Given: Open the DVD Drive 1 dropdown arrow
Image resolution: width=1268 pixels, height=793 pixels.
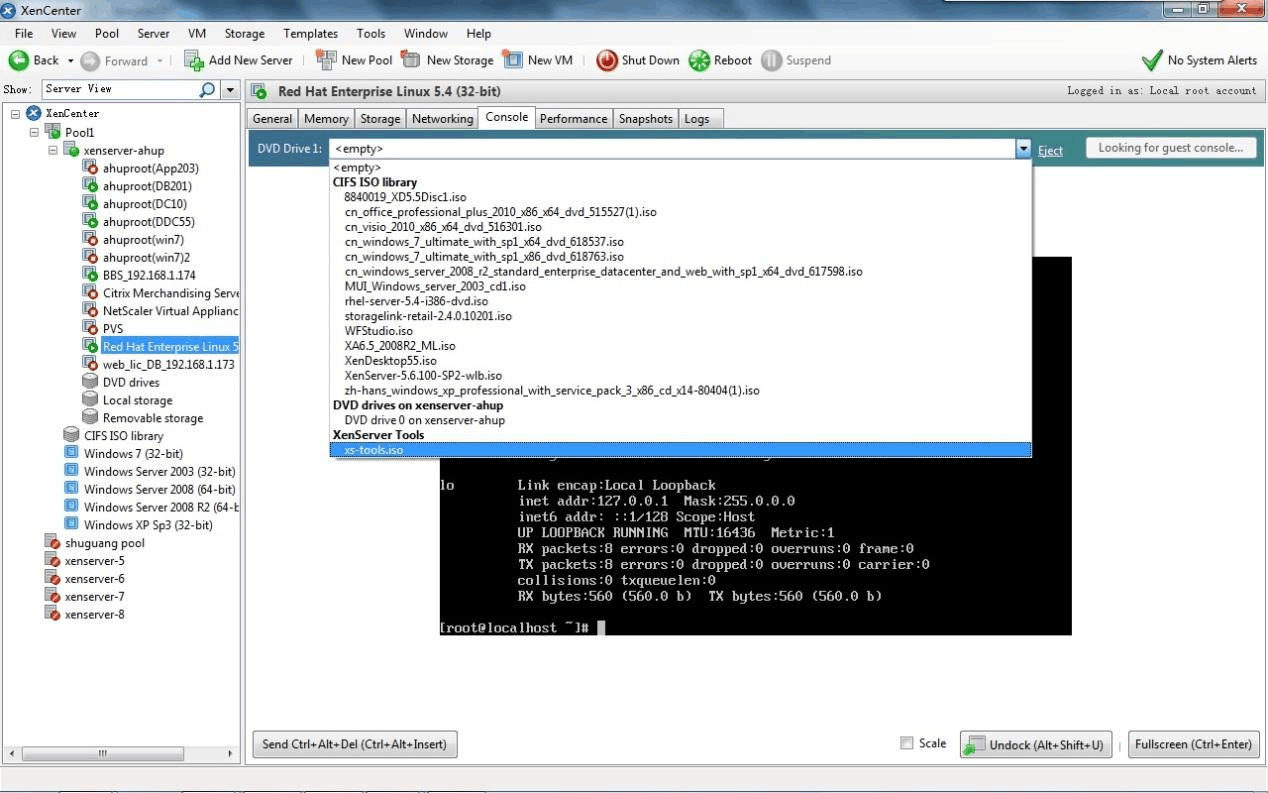Looking at the screenshot, I should point(1023,149).
